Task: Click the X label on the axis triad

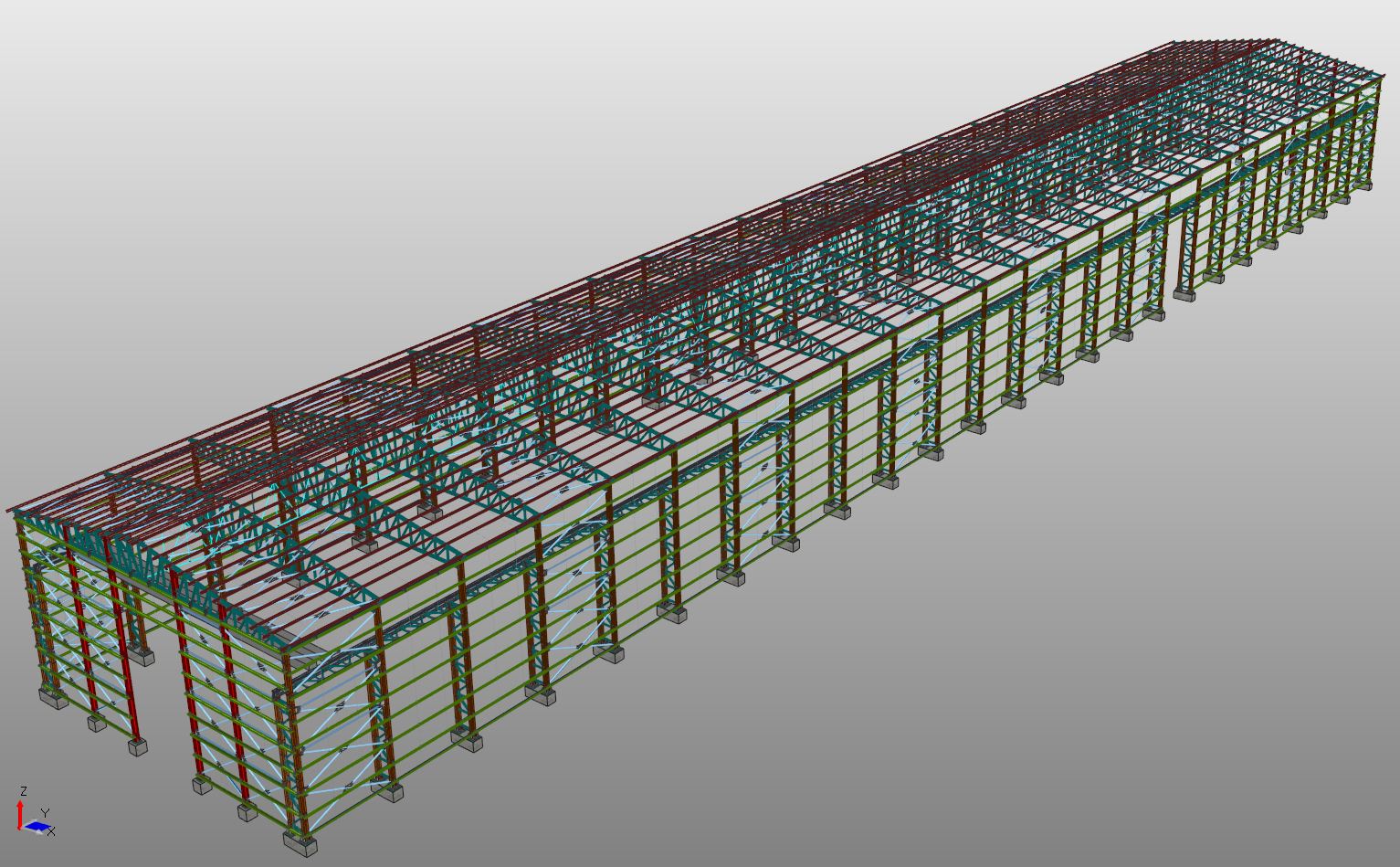Action: tap(52, 831)
